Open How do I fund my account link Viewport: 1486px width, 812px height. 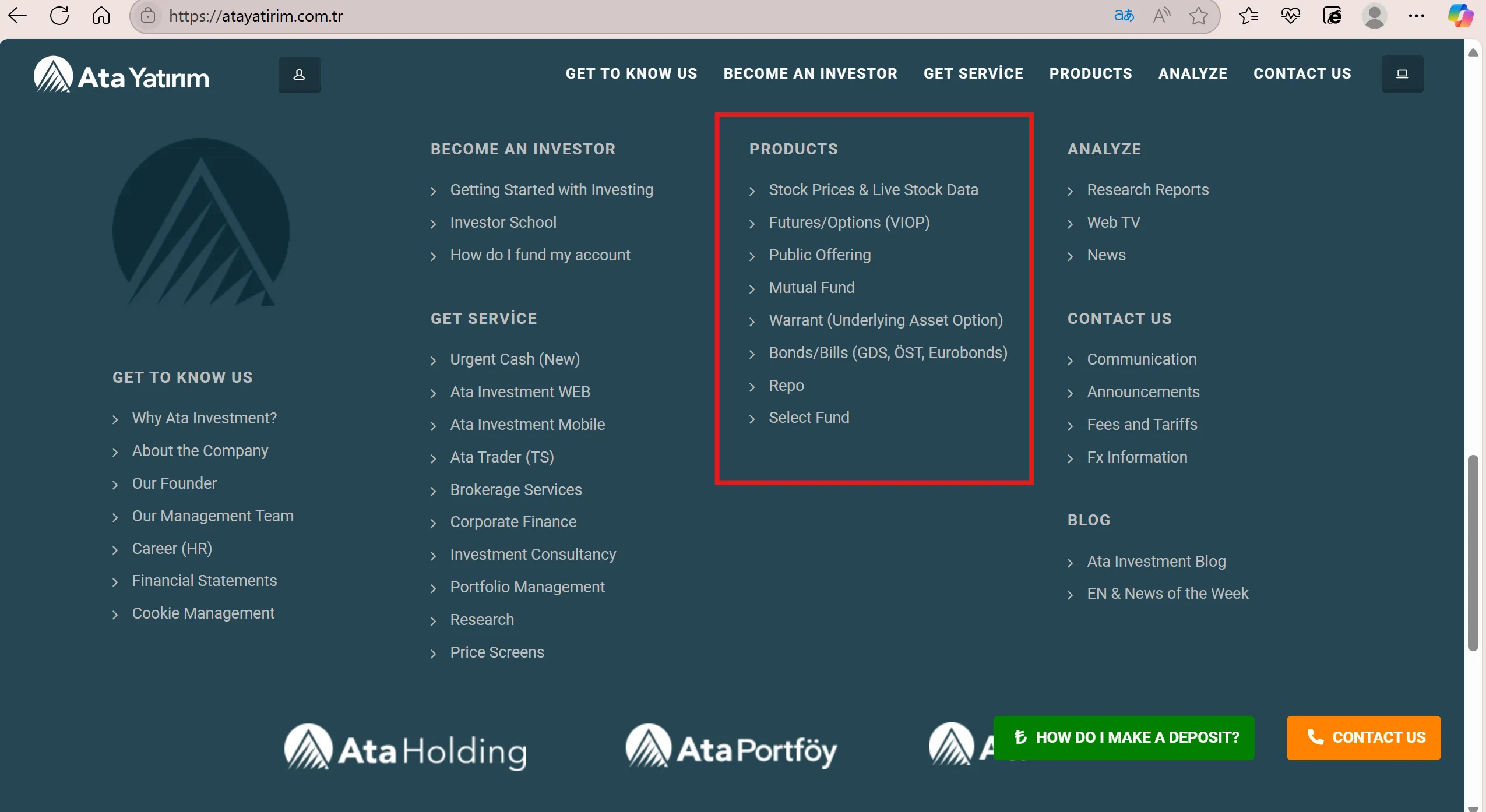[540, 255]
